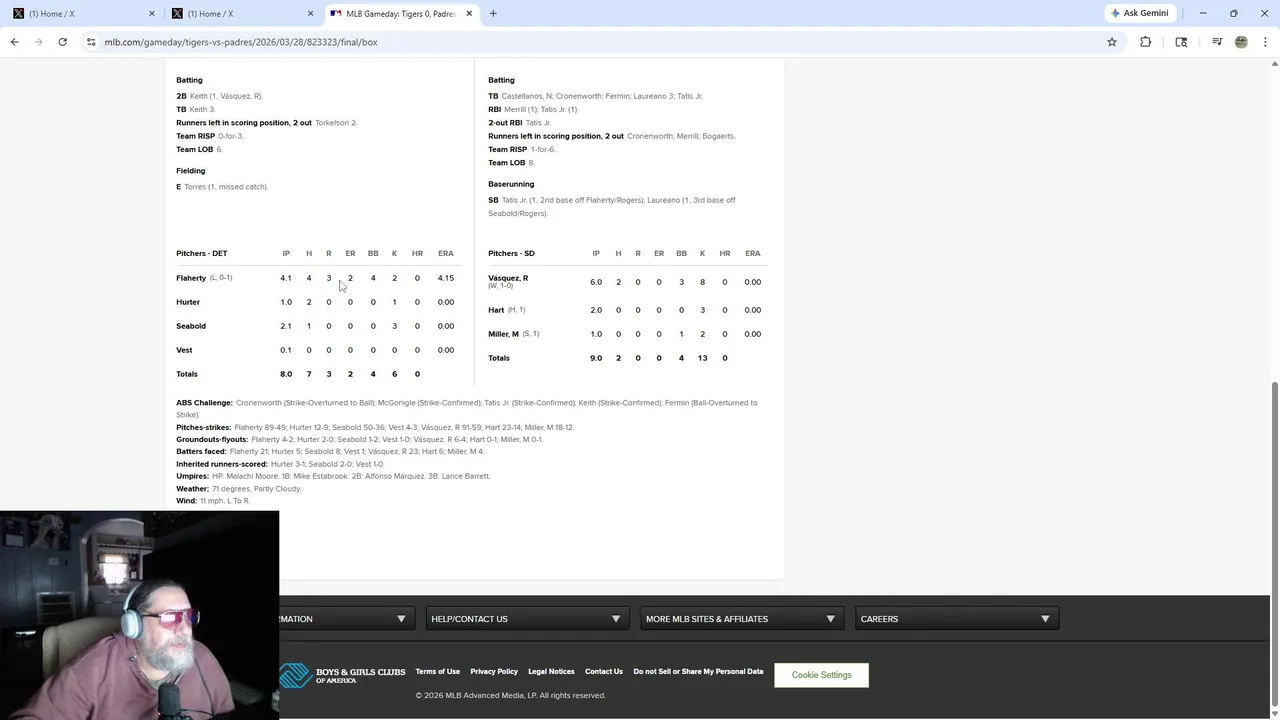This screenshot has height=720, width=1280.
Task: Select the MLB Gameday Tigers Padres tab
Action: point(399,14)
